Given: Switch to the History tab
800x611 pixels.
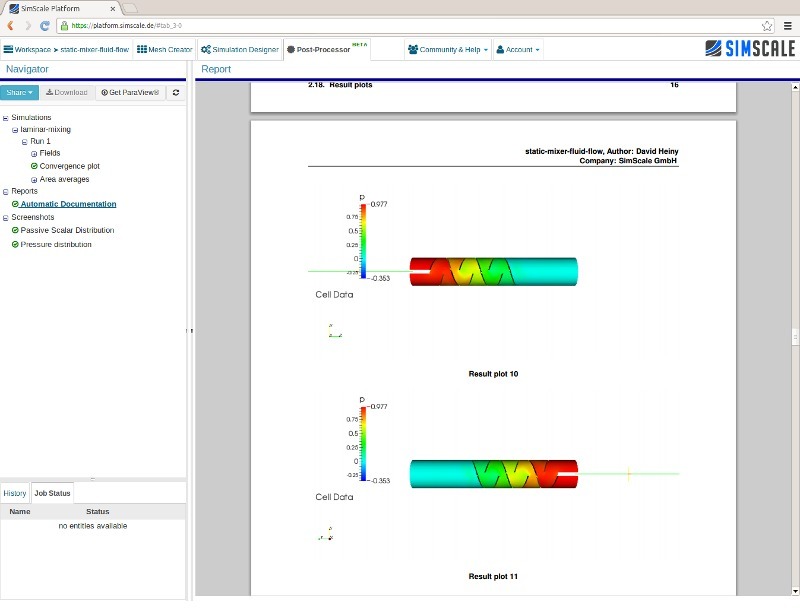Looking at the screenshot, I should [x=14, y=493].
